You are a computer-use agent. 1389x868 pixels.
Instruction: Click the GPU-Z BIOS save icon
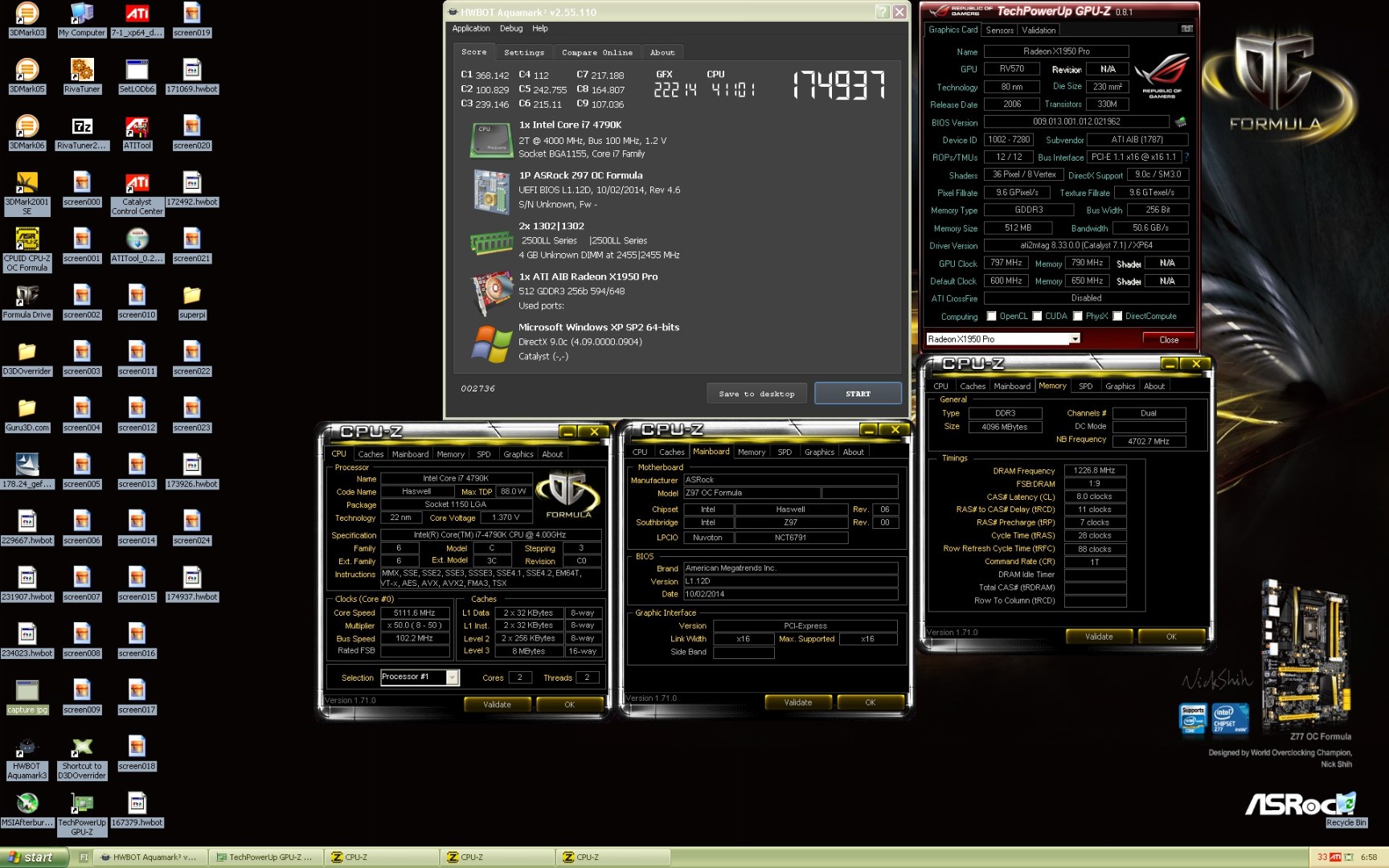[x=1180, y=122]
